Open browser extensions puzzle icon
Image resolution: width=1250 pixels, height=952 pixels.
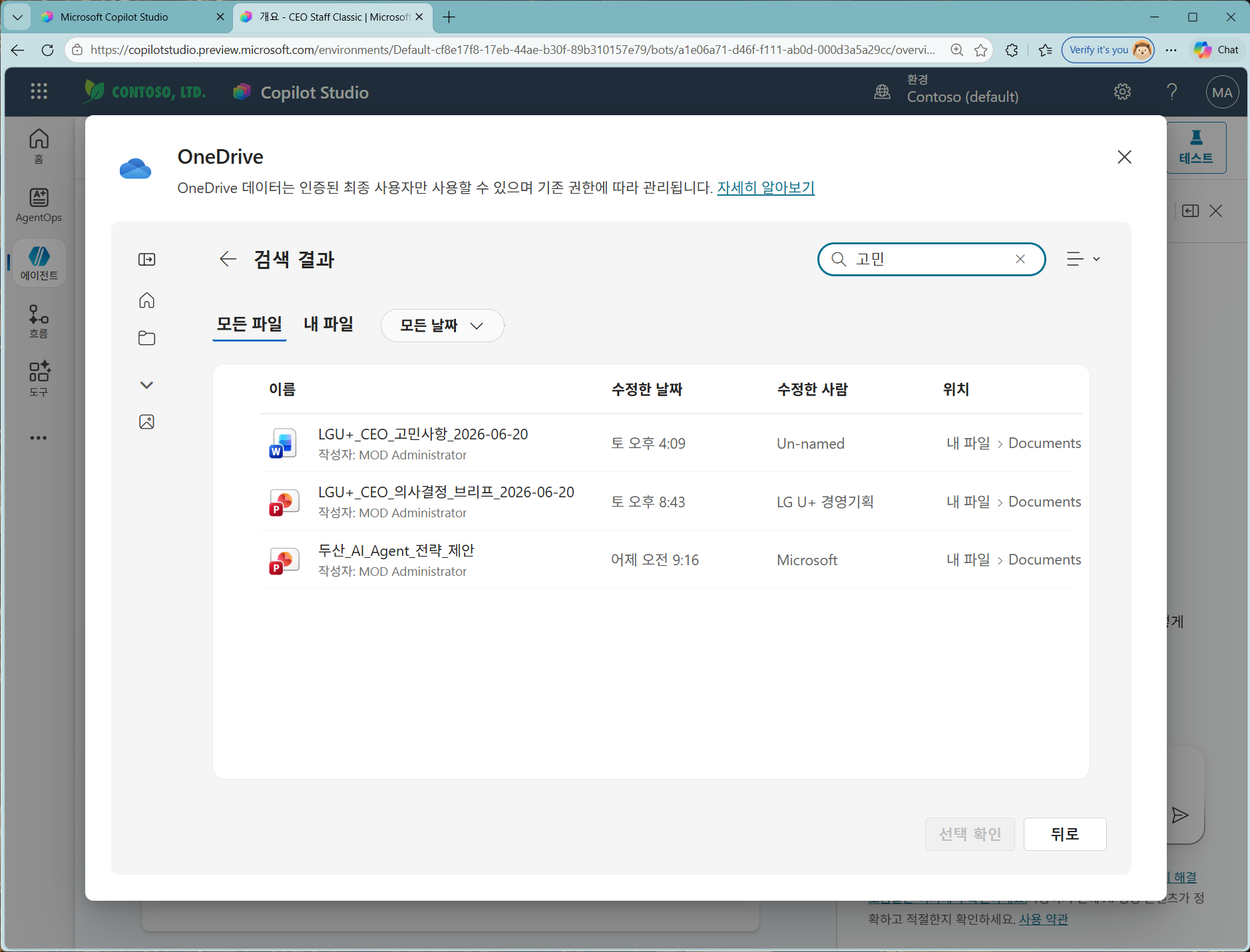pyautogui.click(x=1012, y=50)
